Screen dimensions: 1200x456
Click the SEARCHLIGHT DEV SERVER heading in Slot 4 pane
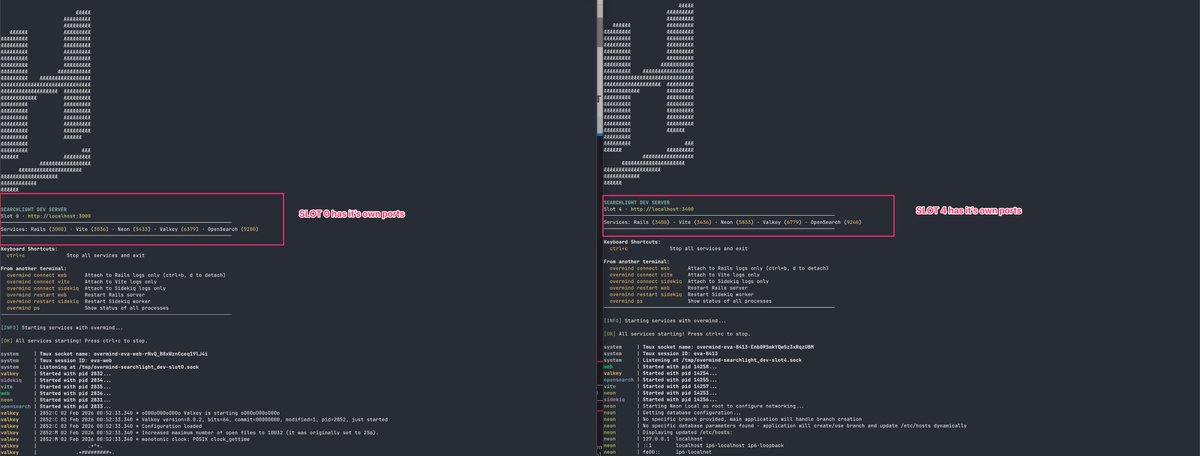tap(636, 203)
